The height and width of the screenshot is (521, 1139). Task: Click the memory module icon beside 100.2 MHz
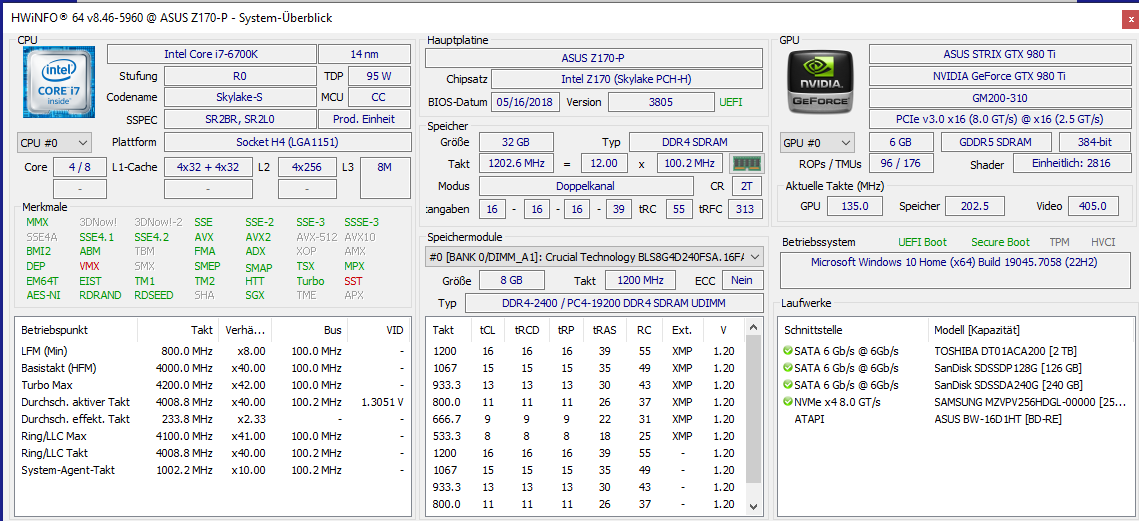(745, 163)
